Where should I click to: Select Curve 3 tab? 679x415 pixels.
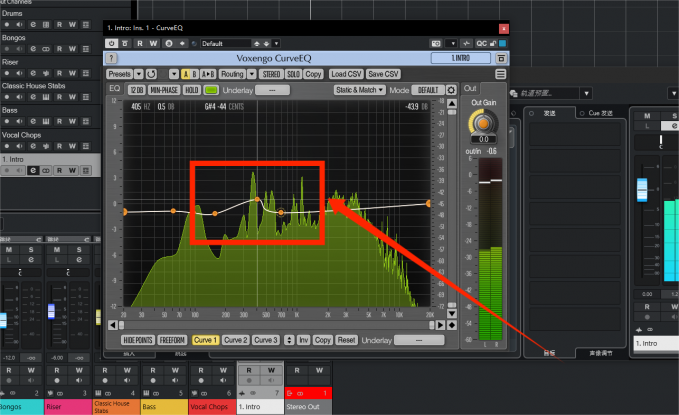coord(265,340)
